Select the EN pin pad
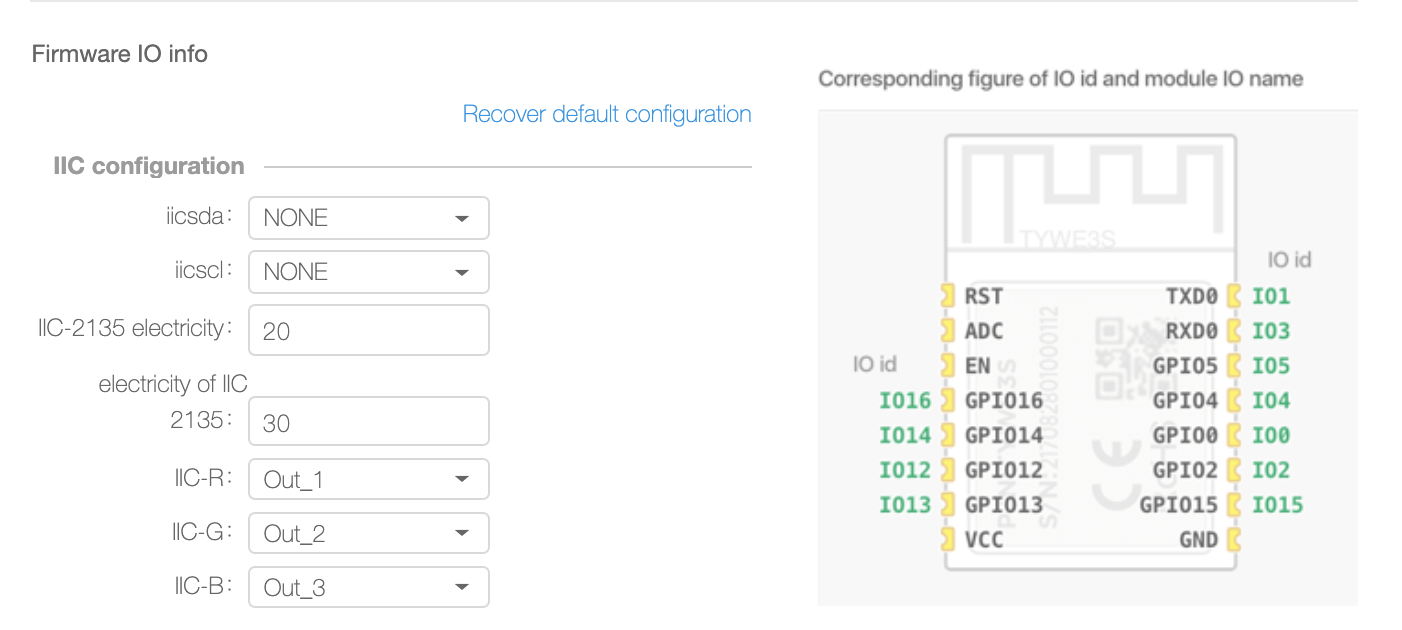1402x630 pixels. click(947, 366)
